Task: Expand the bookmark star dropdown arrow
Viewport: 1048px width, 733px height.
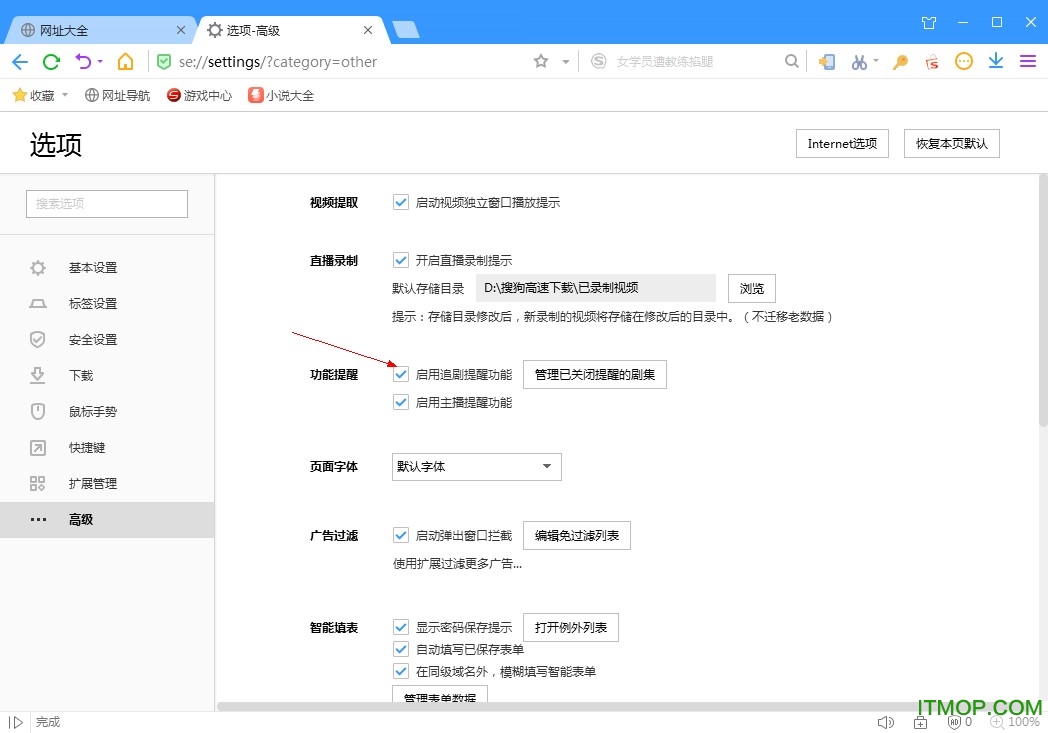Action: click(x=563, y=61)
